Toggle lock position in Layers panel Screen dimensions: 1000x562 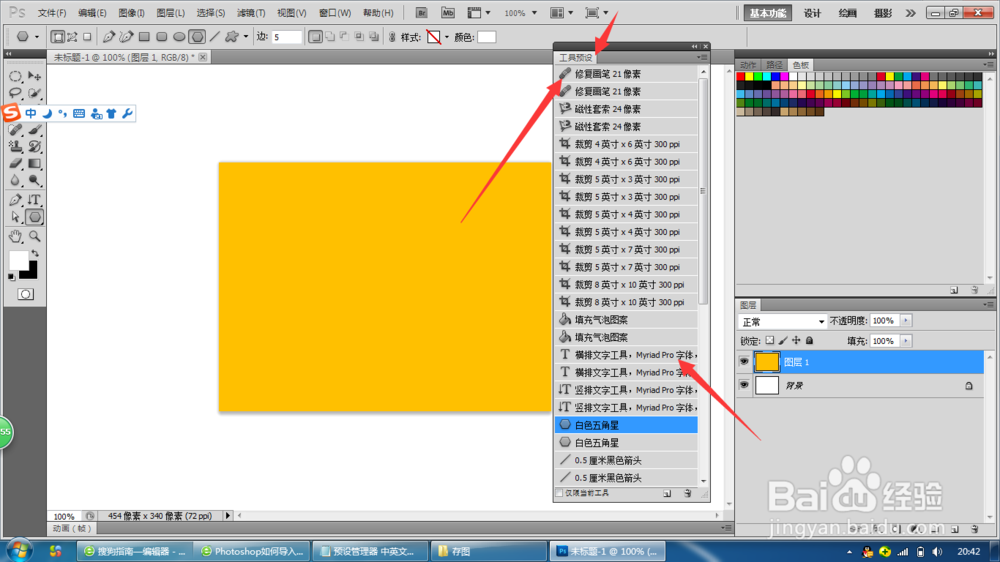click(x=796, y=341)
